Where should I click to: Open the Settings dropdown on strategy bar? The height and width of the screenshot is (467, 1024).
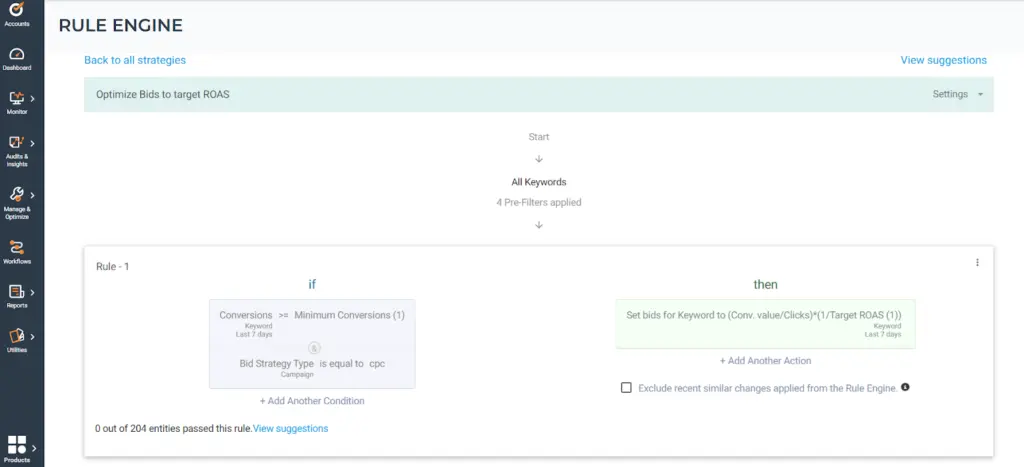pos(957,94)
